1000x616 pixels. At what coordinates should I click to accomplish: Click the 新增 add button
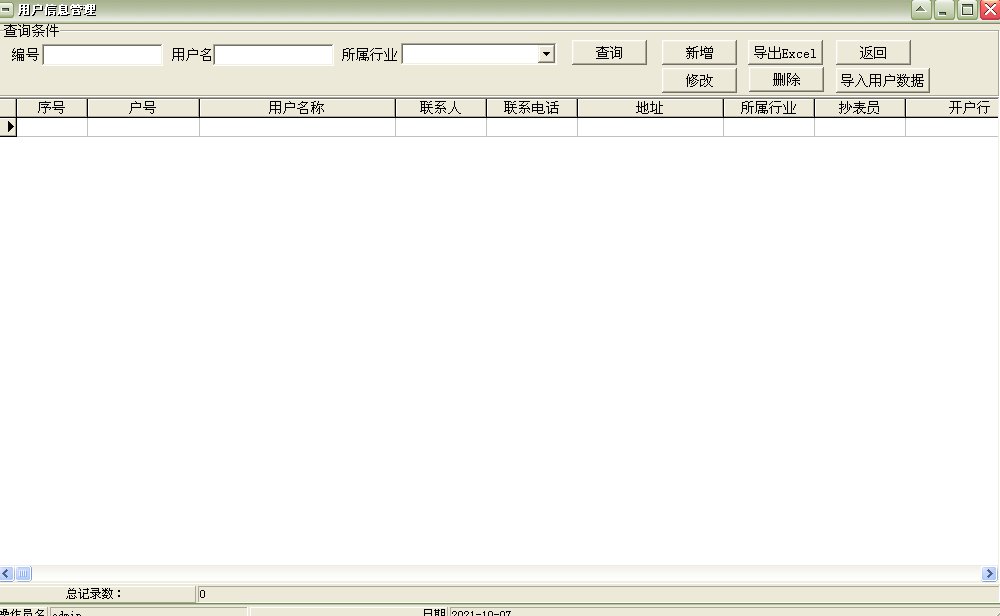[699, 53]
